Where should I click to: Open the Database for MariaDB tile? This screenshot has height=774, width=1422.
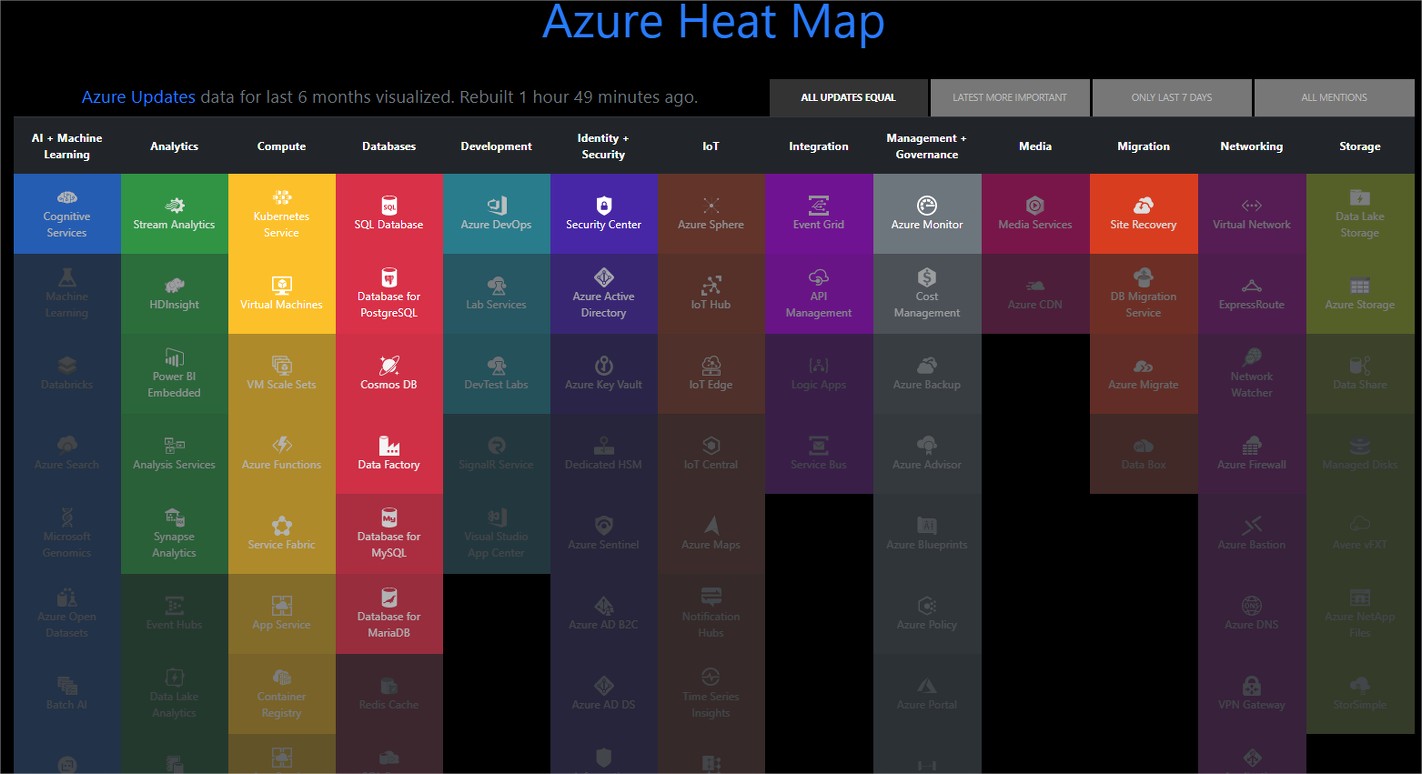click(389, 614)
